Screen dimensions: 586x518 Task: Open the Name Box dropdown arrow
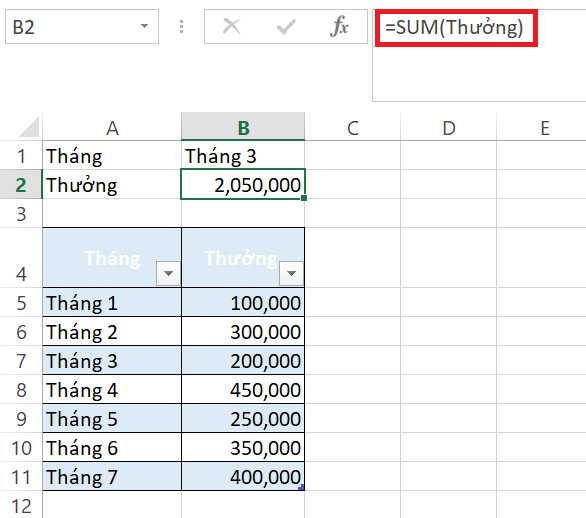point(144,26)
